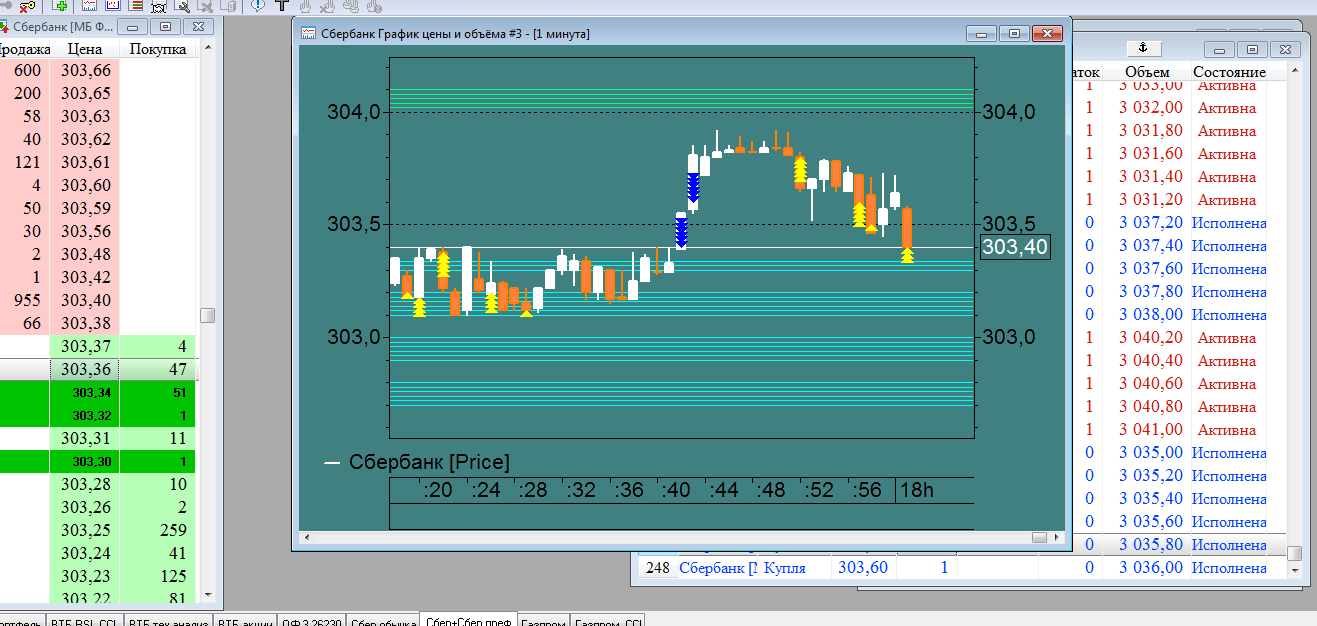Click the Состояние column header in the orders table

[1229, 72]
